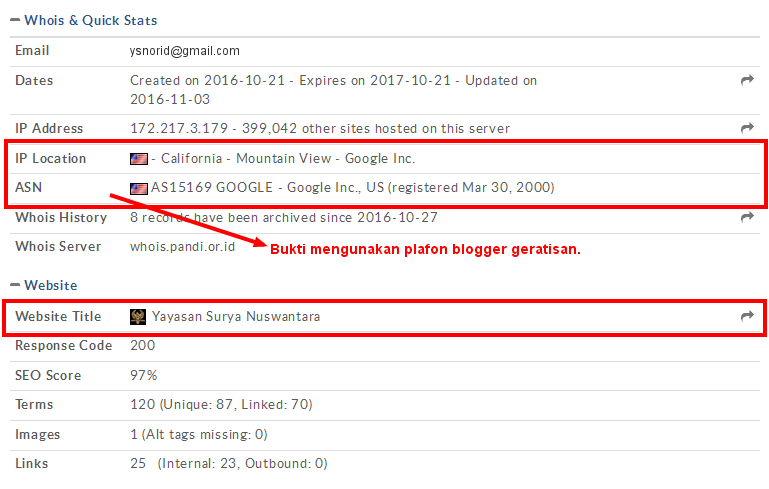Collapse the Website section

[x=15, y=285]
